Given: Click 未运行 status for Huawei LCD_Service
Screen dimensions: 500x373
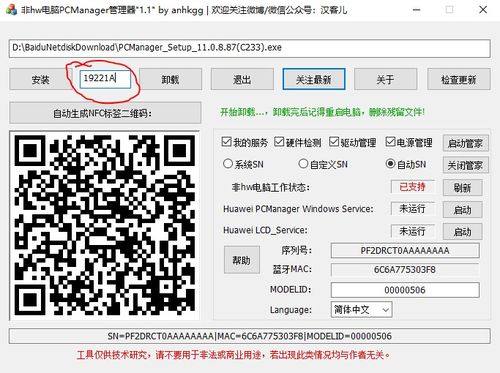Looking at the screenshot, I should [x=413, y=231].
